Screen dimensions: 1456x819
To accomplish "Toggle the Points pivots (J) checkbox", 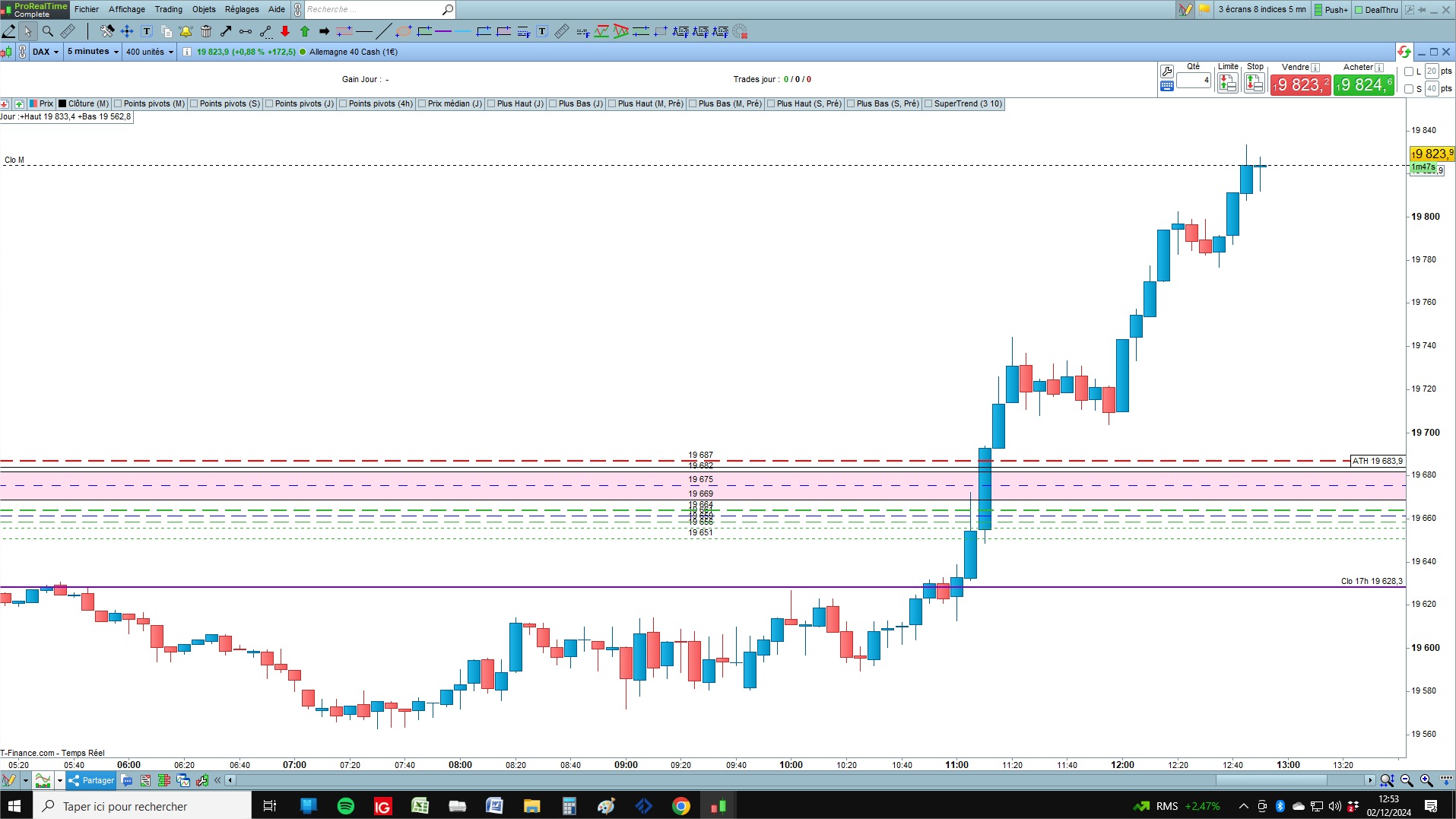I will (269, 104).
